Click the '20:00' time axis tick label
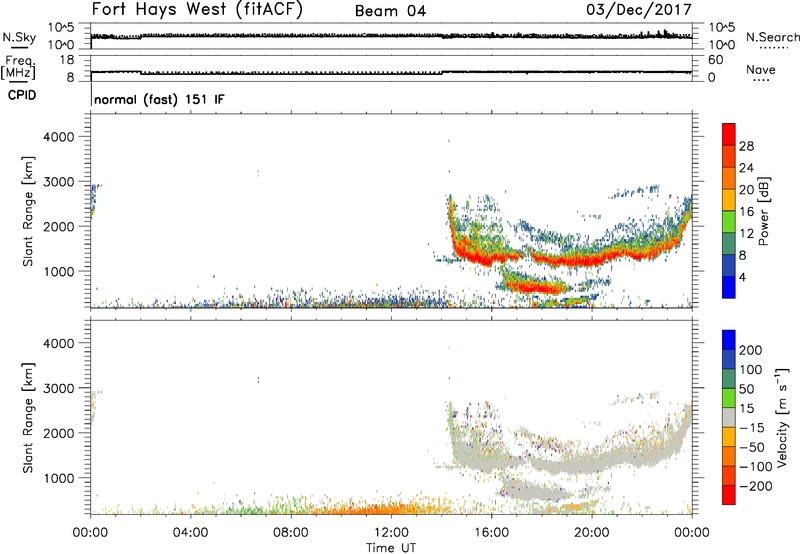This screenshot has height=554, width=800. [x=591, y=533]
